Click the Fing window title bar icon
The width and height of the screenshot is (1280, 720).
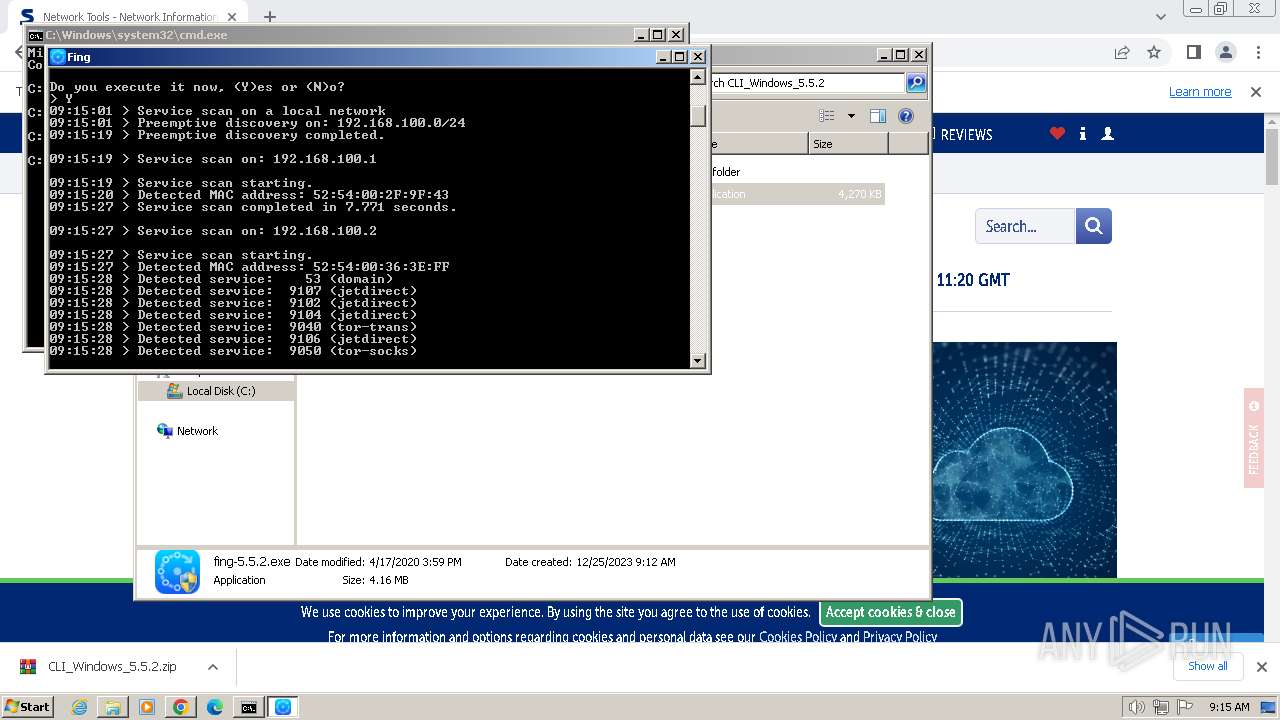coord(58,57)
